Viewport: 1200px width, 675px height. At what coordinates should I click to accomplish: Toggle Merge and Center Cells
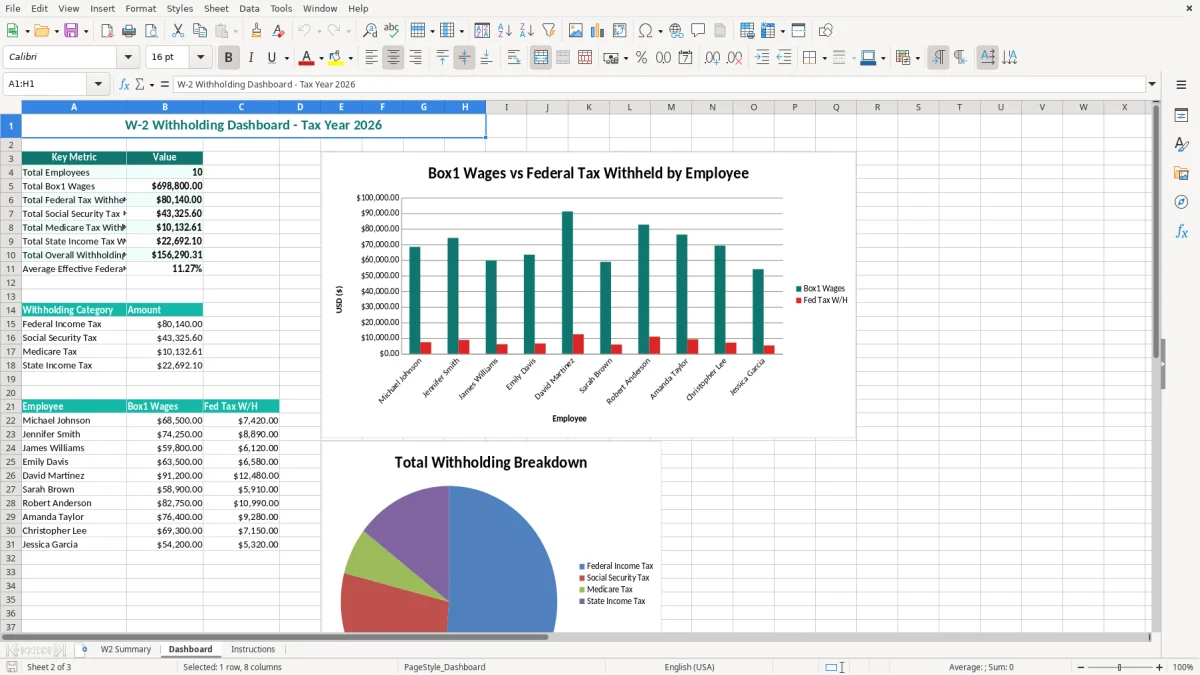pyautogui.click(x=540, y=58)
